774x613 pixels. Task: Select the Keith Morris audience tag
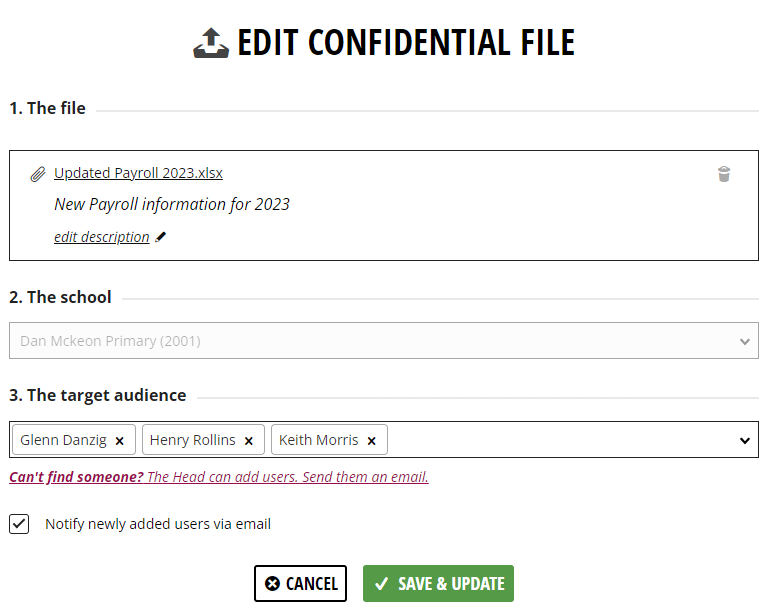(318, 440)
